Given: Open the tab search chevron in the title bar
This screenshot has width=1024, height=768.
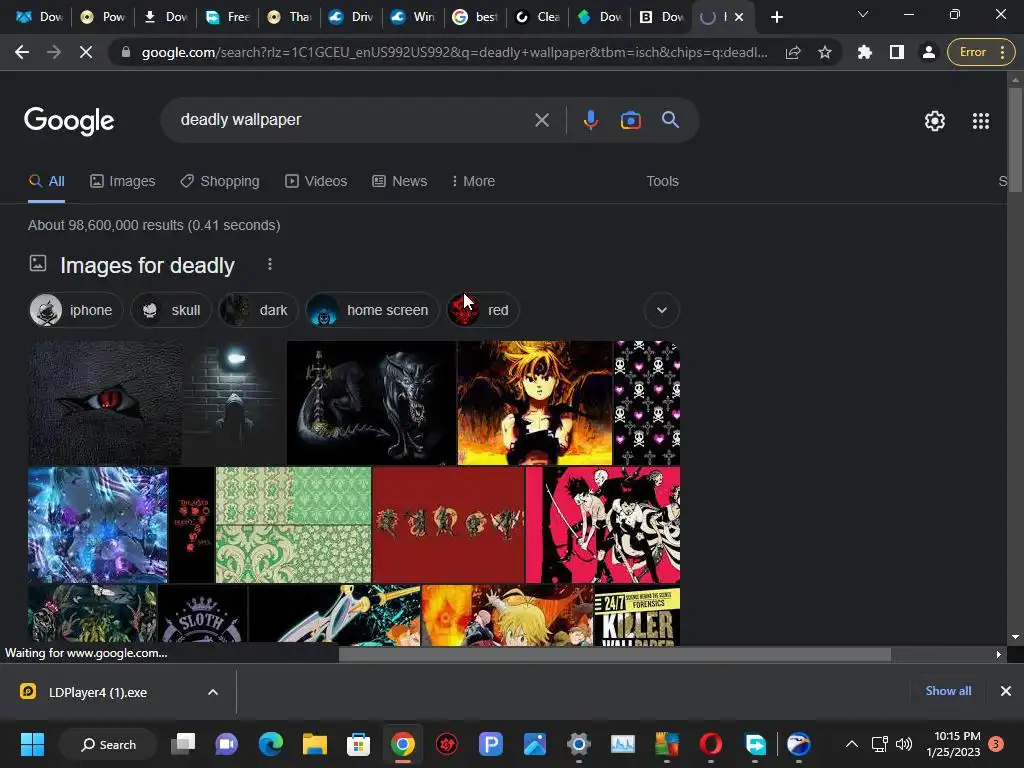Looking at the screenshot, I should (863, 14).
